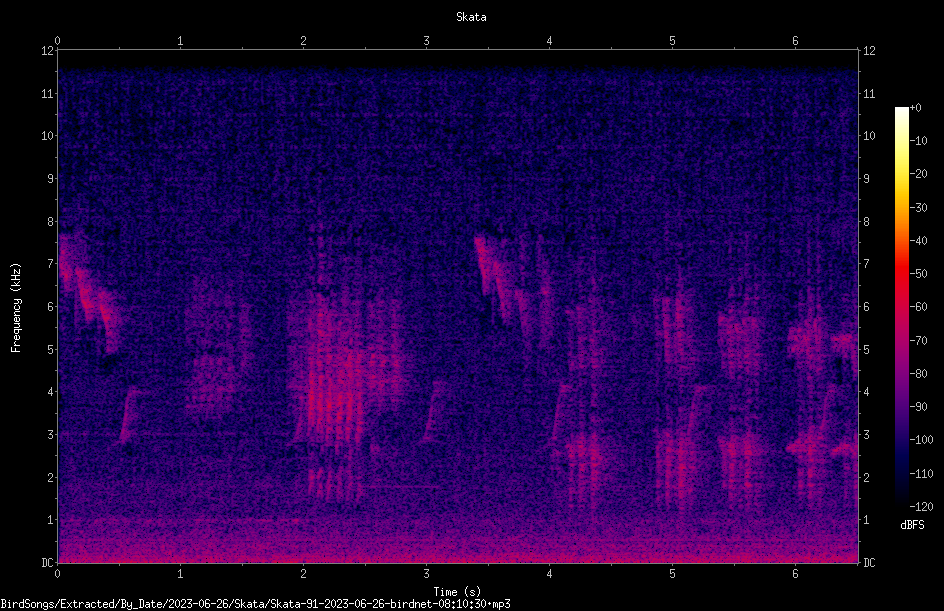Click "12" on the left frequency axis
Viewport: 944px width, 611px height.
47,51
